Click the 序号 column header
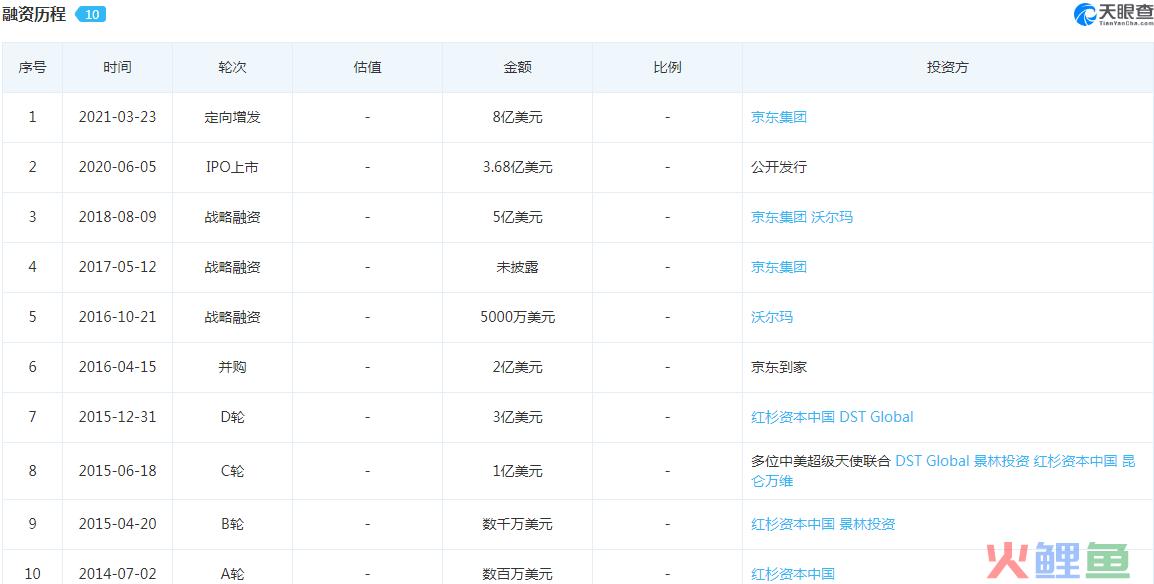1154x584 pixels. point(32,67)
